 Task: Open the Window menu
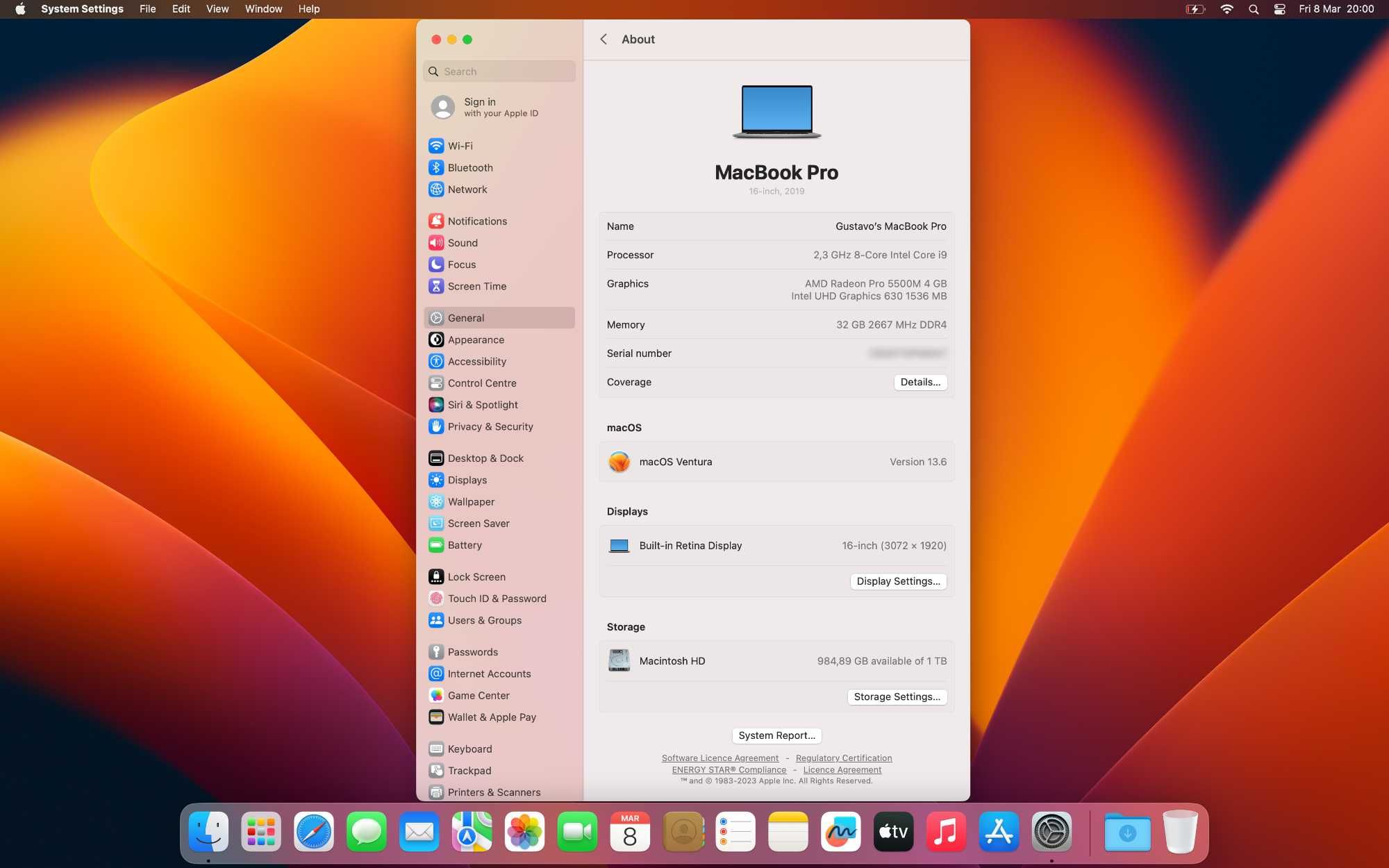click(x=263, y=9)
